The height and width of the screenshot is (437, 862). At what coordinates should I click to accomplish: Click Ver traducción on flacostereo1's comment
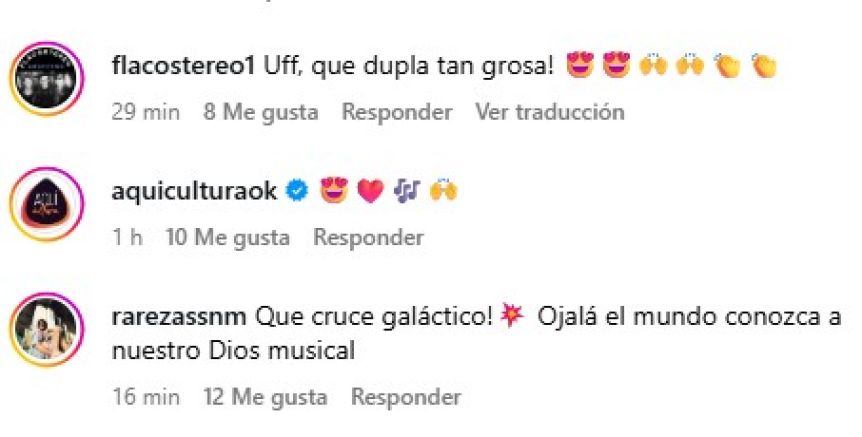(550, 112)
